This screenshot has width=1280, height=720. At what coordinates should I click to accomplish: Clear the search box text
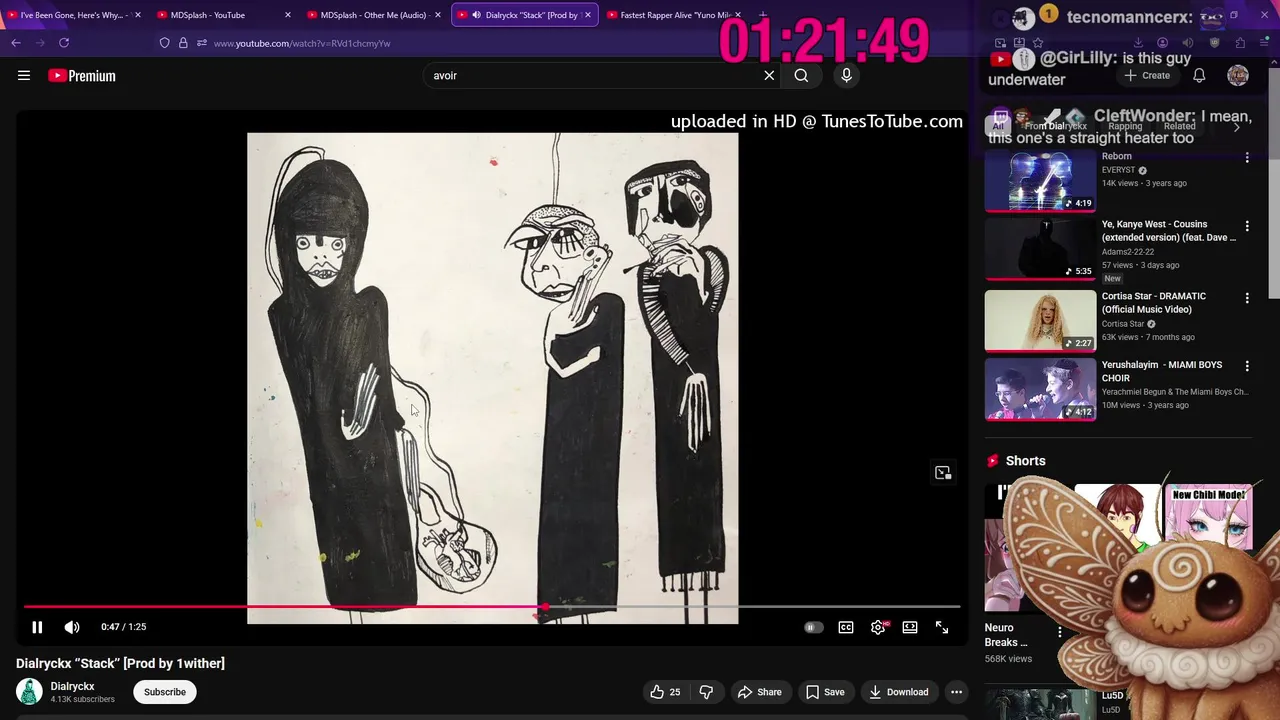point(769,75)
